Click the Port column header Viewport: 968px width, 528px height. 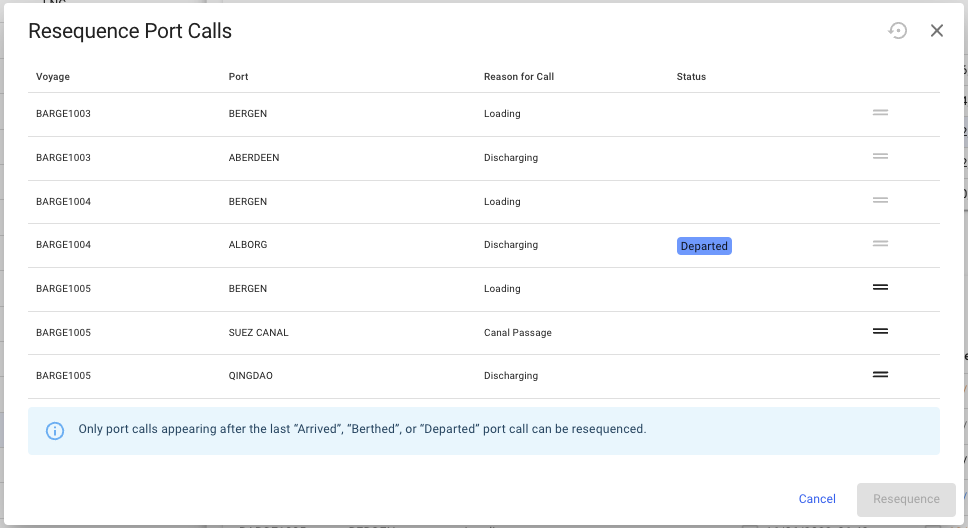[x=238, y=77]
